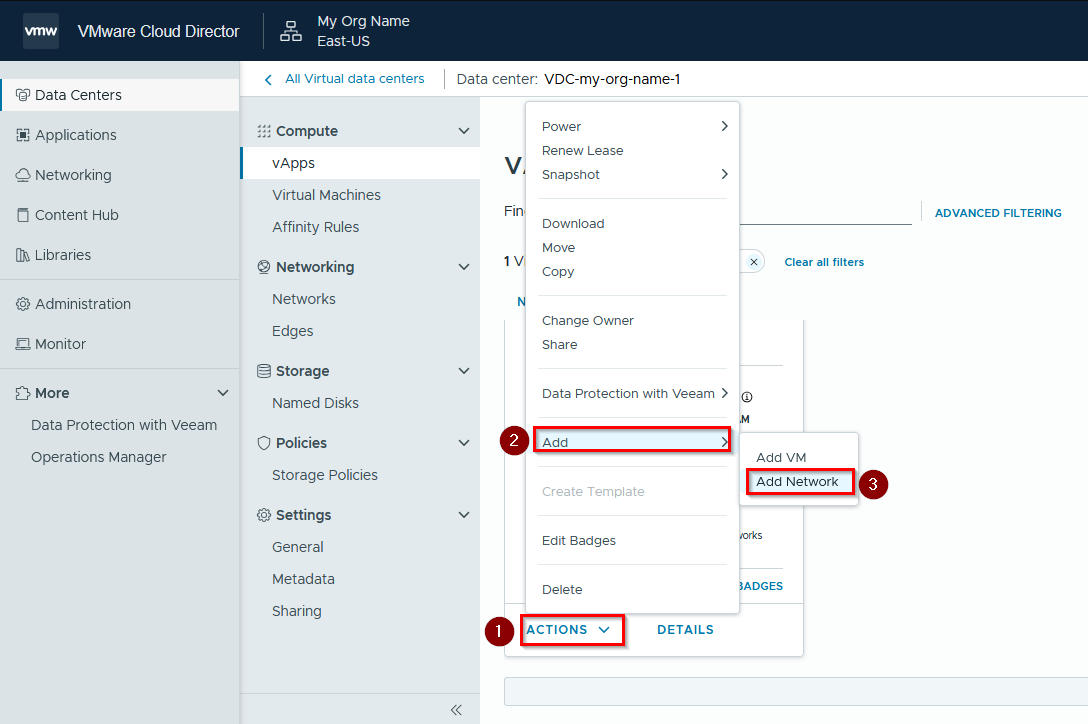Collapse the More section chevron

coord(223,393)
